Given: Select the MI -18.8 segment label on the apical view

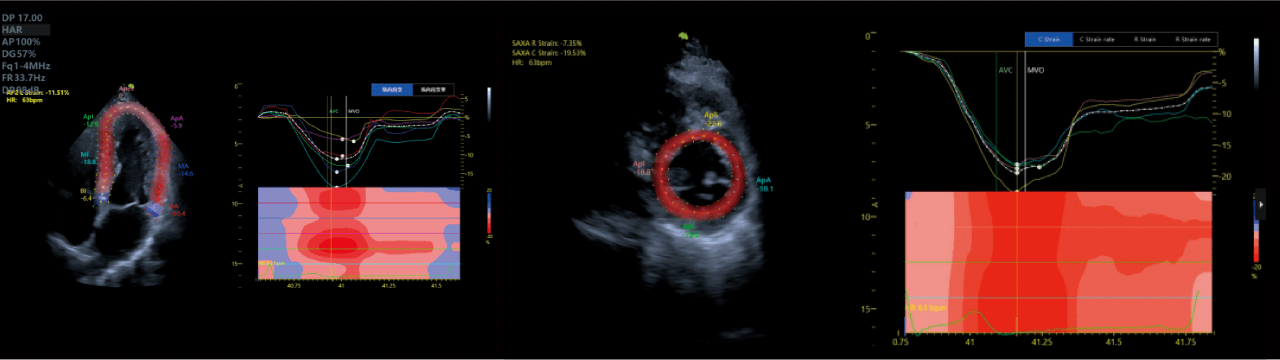Looking at the screenshot, I should [x=88, y=157].
